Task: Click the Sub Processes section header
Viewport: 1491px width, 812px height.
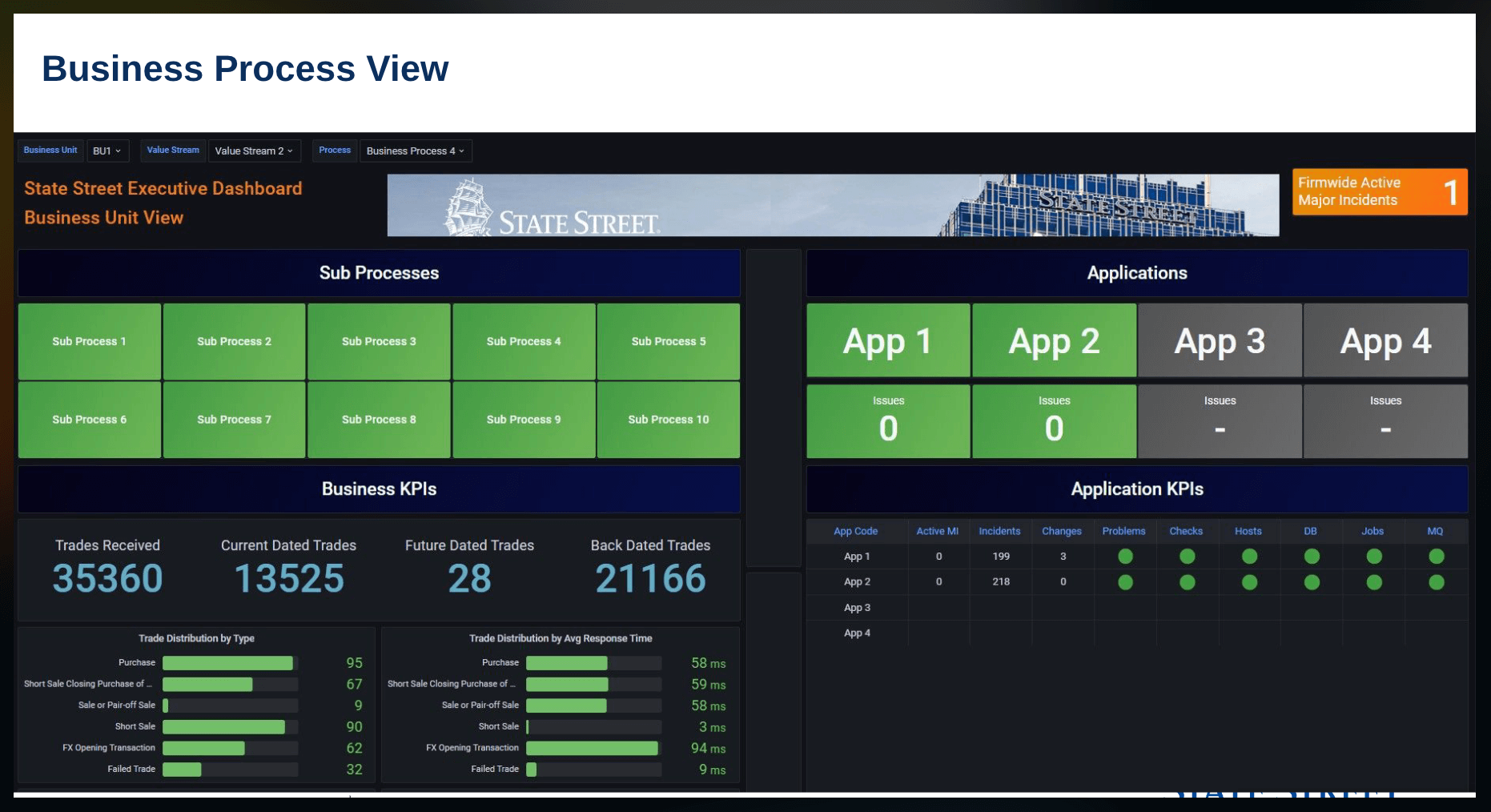Action: [x=379, y=273]
